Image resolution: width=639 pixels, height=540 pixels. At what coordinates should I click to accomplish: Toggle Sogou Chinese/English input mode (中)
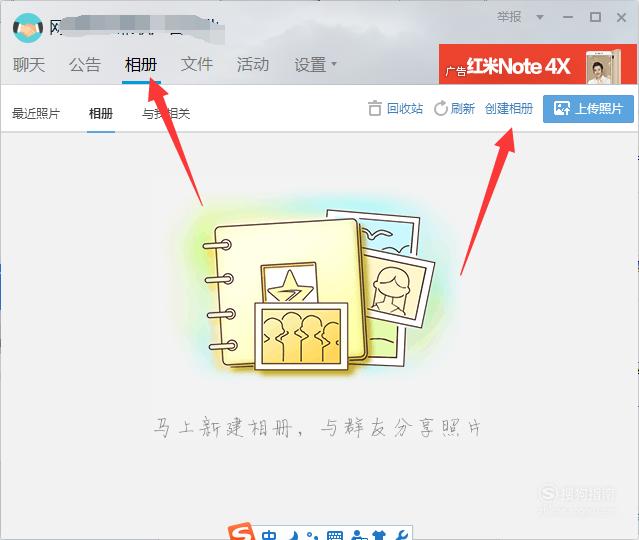pos(269,535)
